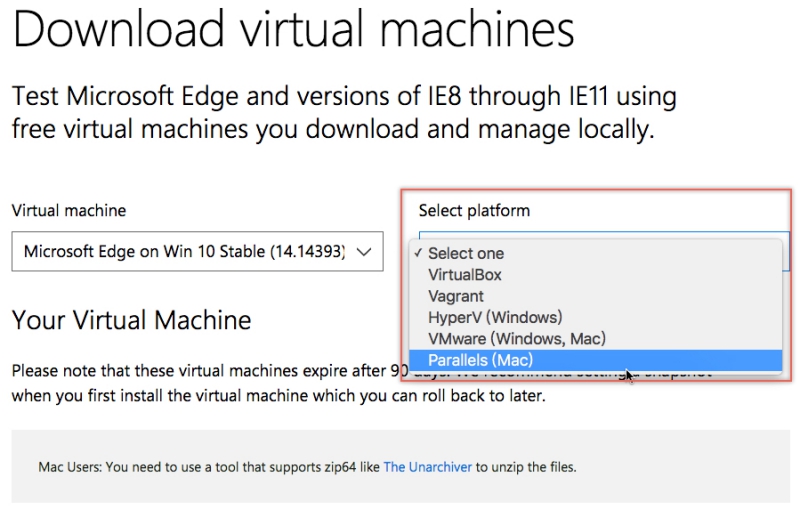This screenshot has width=800, height=517.
Task: Click the 'Test Microsoft Edge' intro paragraph
Action: pyautogui.click(x=344, y=113)
